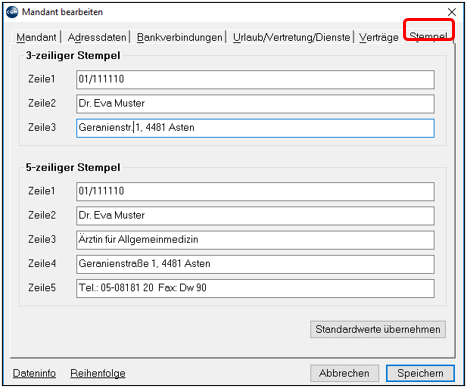The image size is (466, 388).
Task: Click Zeile2 field of 3-zeiliger Stempel
Action: (255, 104)
